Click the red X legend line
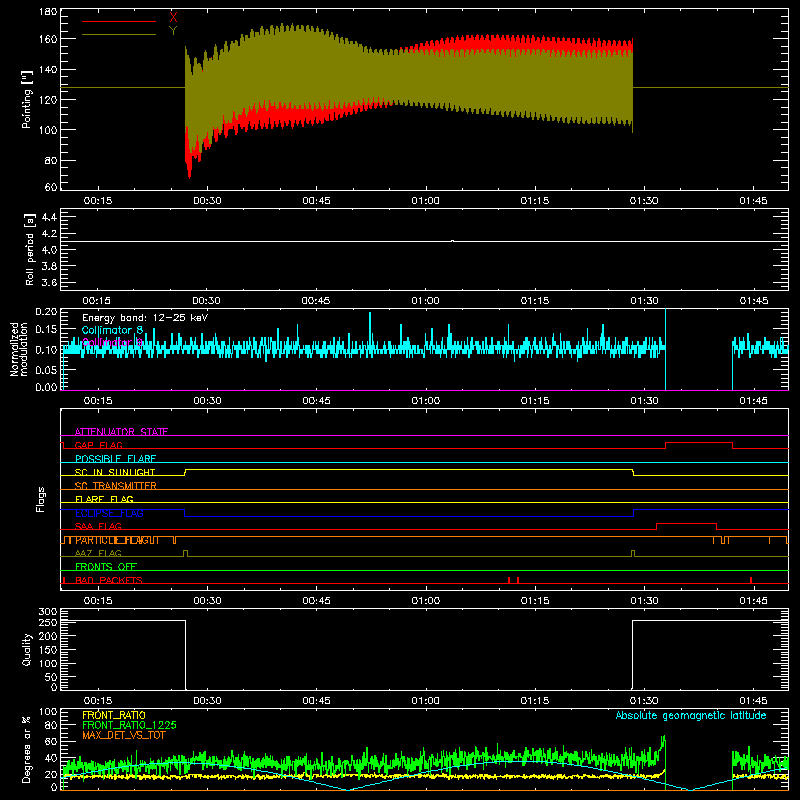The image size is (800, 800). point(119,21)
